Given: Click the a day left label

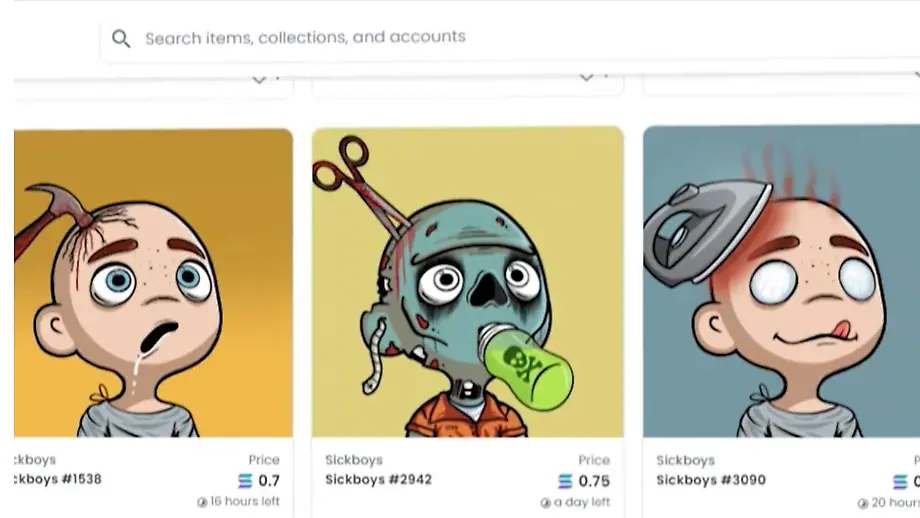Looking at the screenshot, I should point(582,502).
